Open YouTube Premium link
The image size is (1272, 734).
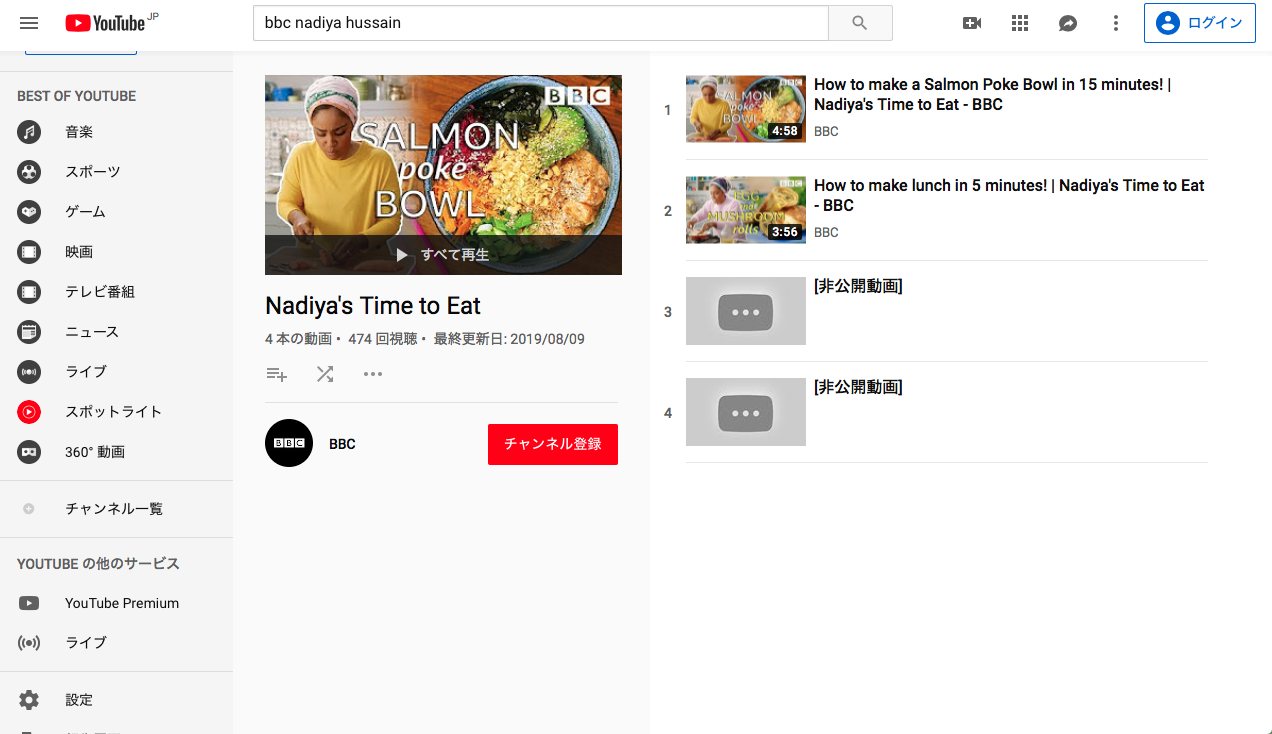click(x=116, y=603)
